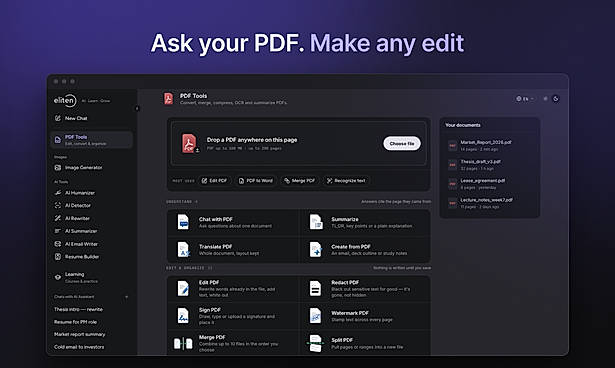Image resolution: width=615 pixels, height=368 pixels.
Task: Go to AI Detector in the sidebar
Action: point(92,205)
